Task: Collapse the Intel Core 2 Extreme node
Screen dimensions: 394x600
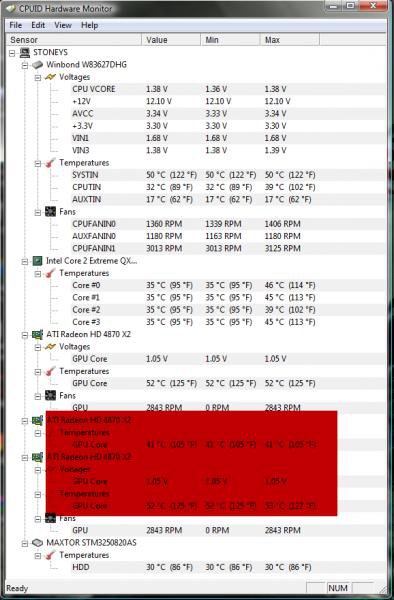Action: 25,261
